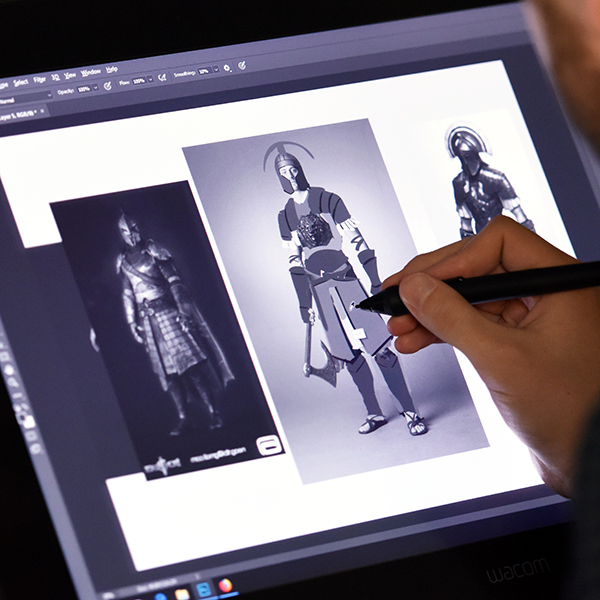This screenshot has width=600, height=600.
Task: Open the Filter menu
Action: [x=40, y=80]
